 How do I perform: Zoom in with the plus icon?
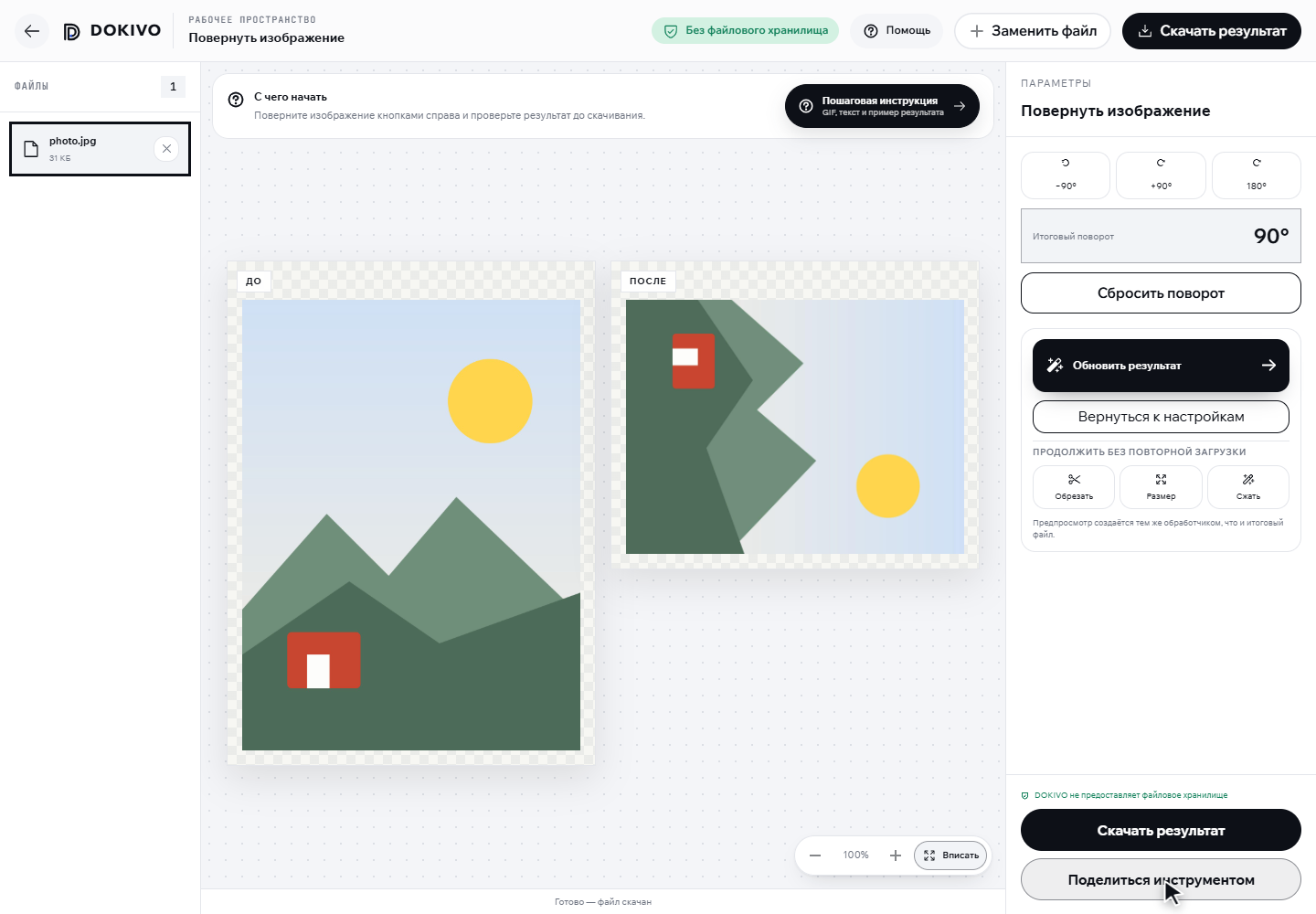896,856
